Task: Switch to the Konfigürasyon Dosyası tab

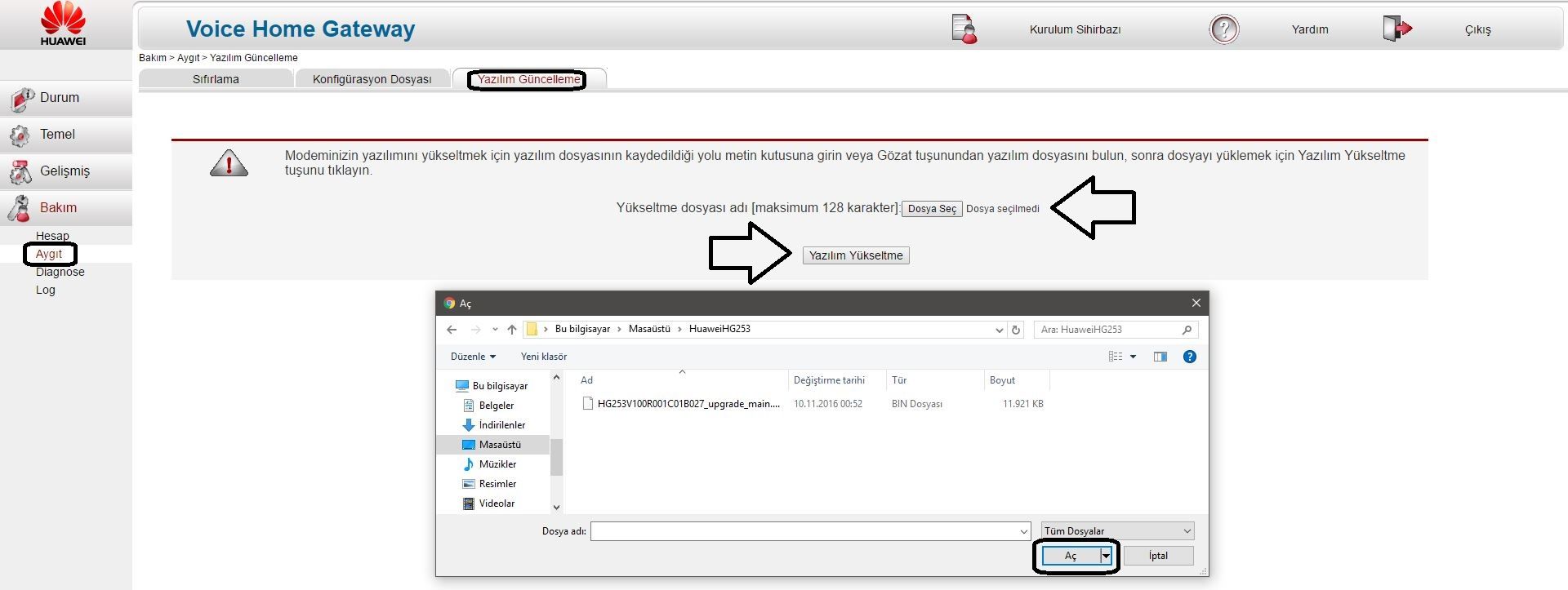Action: pos(372,79)
